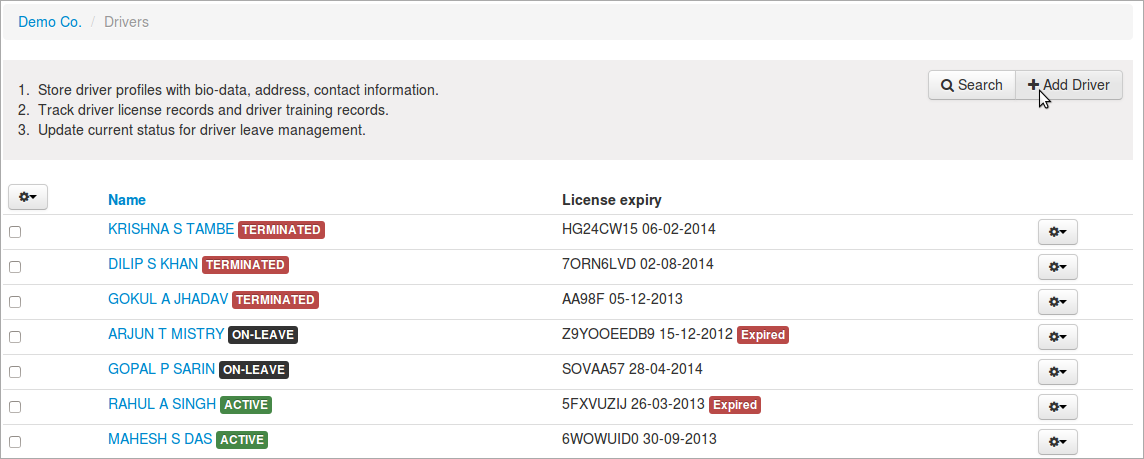Open gear menu for GOPAL P SARIN row
This screenshot has height=459, width=1144.
click(1057, 372)
